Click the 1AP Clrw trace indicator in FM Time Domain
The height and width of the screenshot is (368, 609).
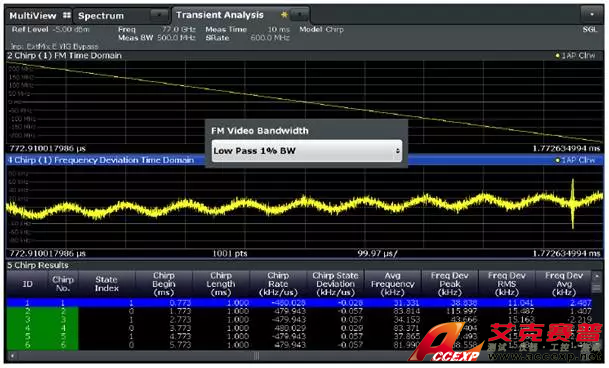[x=575, y=56]
